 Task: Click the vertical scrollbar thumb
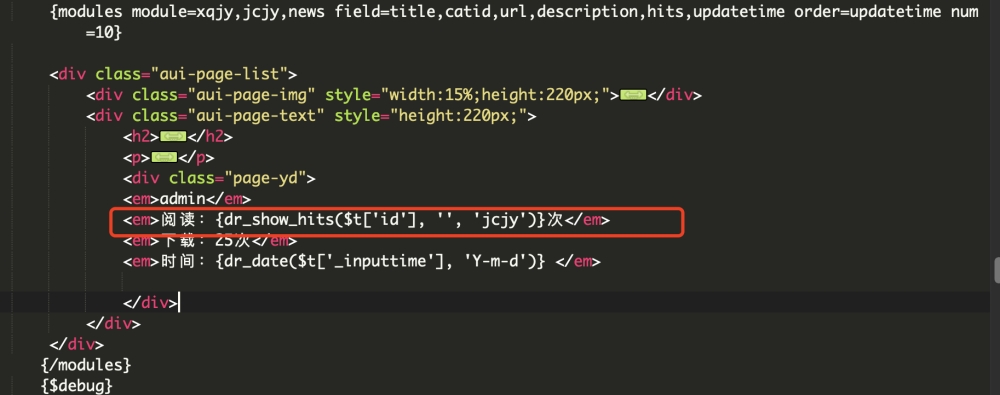996,269
